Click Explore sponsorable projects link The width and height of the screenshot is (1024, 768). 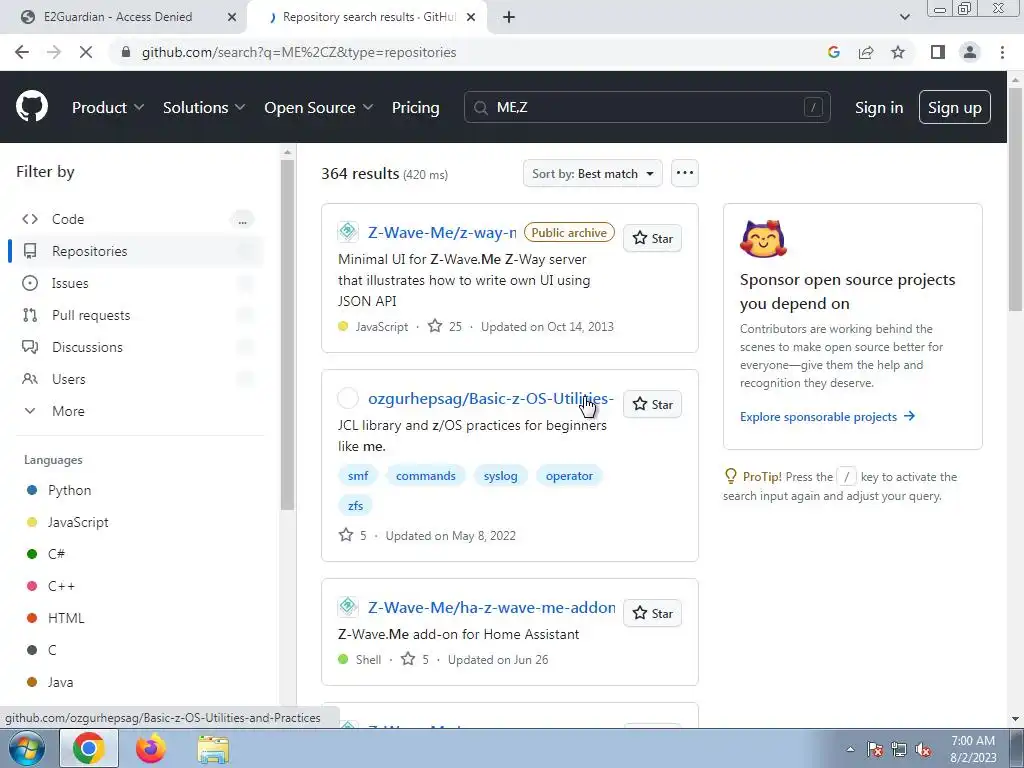(x=827, y=417)
